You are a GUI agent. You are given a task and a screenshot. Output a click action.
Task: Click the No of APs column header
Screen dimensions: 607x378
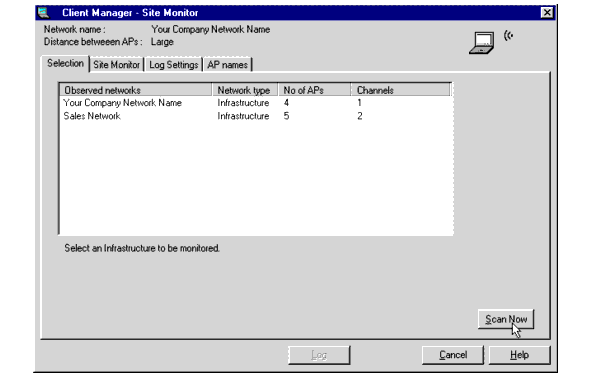(314, 90)
